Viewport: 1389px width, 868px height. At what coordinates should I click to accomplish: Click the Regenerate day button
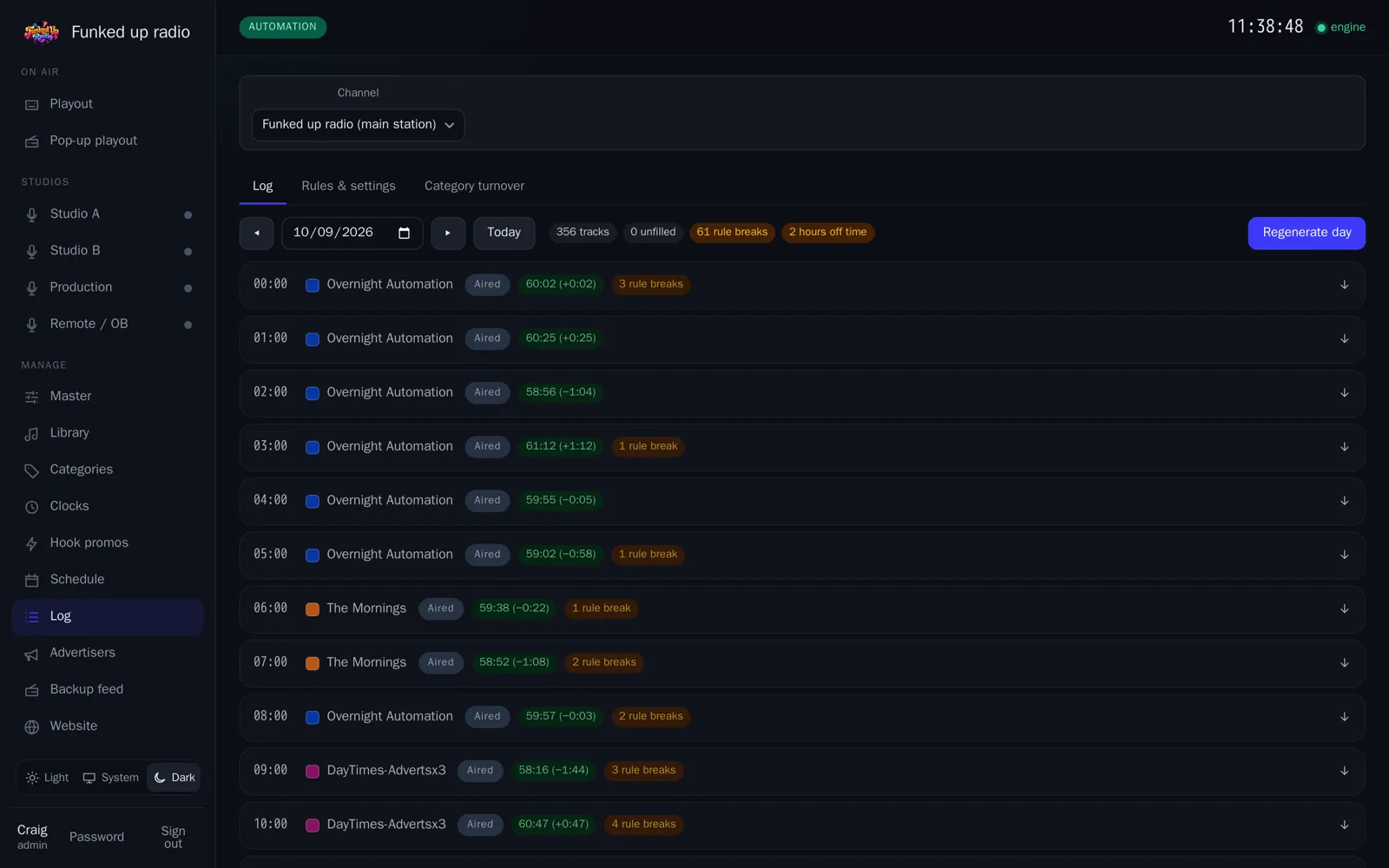pyautogui.click(x=1307, y=233)
